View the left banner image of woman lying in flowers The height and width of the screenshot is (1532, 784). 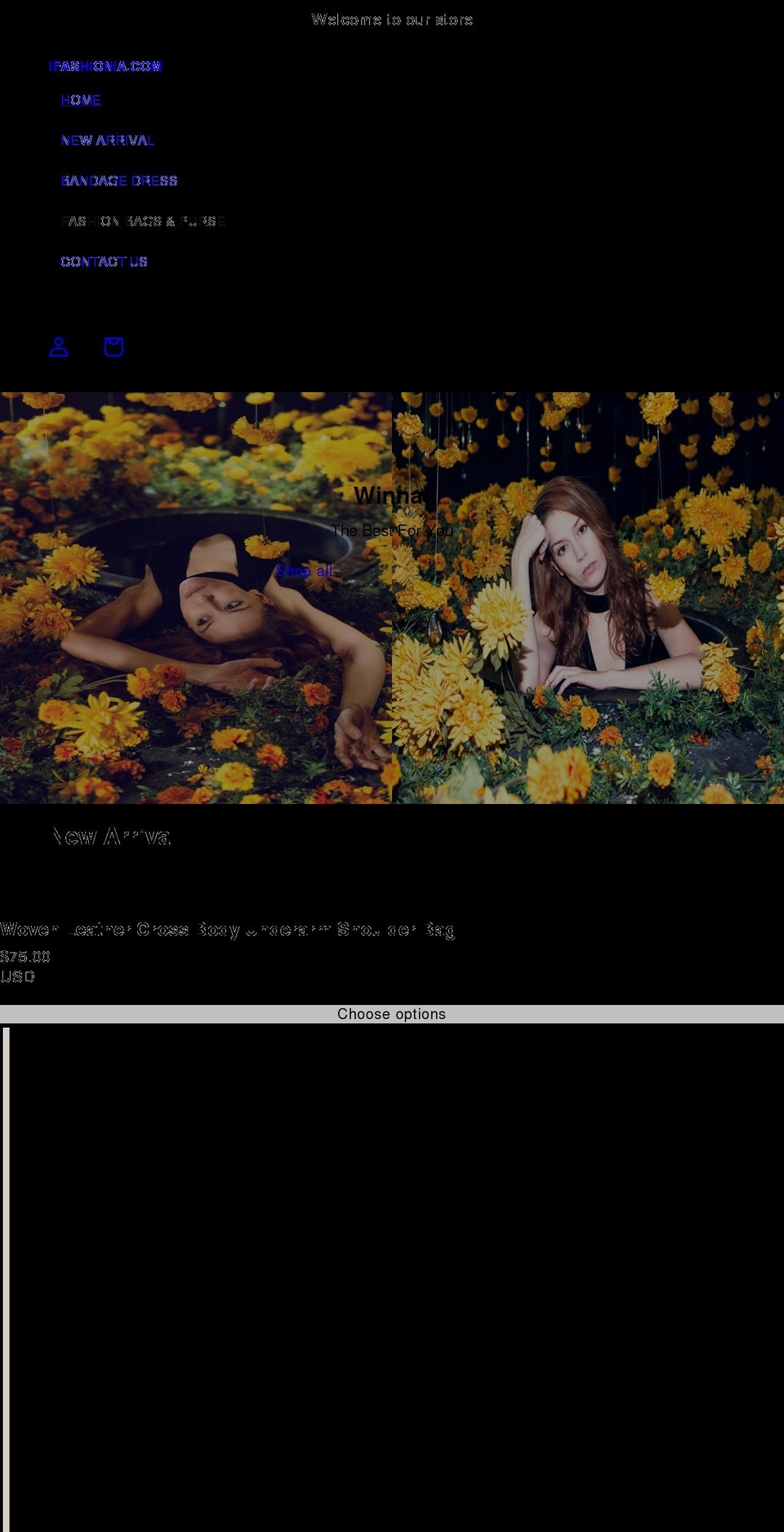pos(196,598)
